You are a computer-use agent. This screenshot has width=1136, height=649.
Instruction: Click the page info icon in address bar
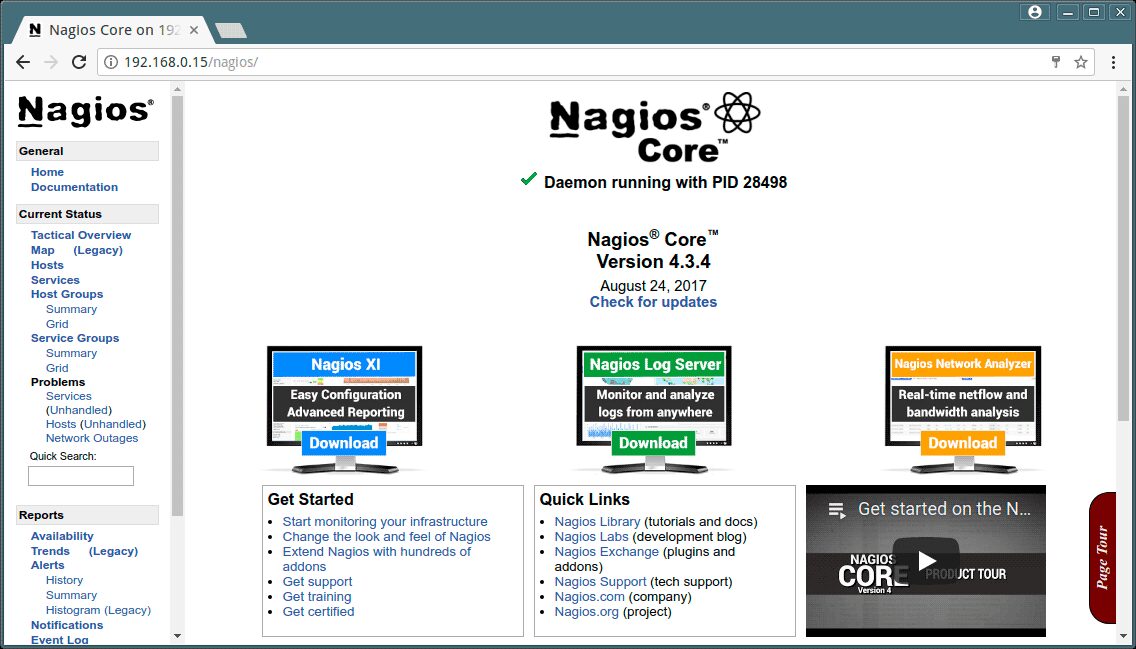coord(110,61)
